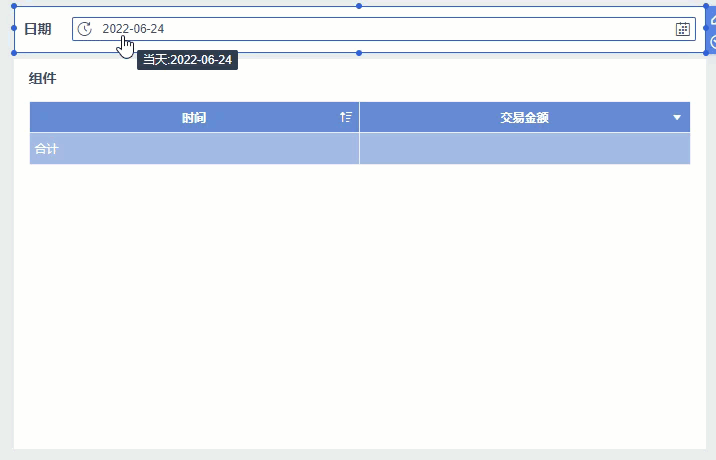
Task: Click the dynamic time clock icon
Action: point(84,29)
